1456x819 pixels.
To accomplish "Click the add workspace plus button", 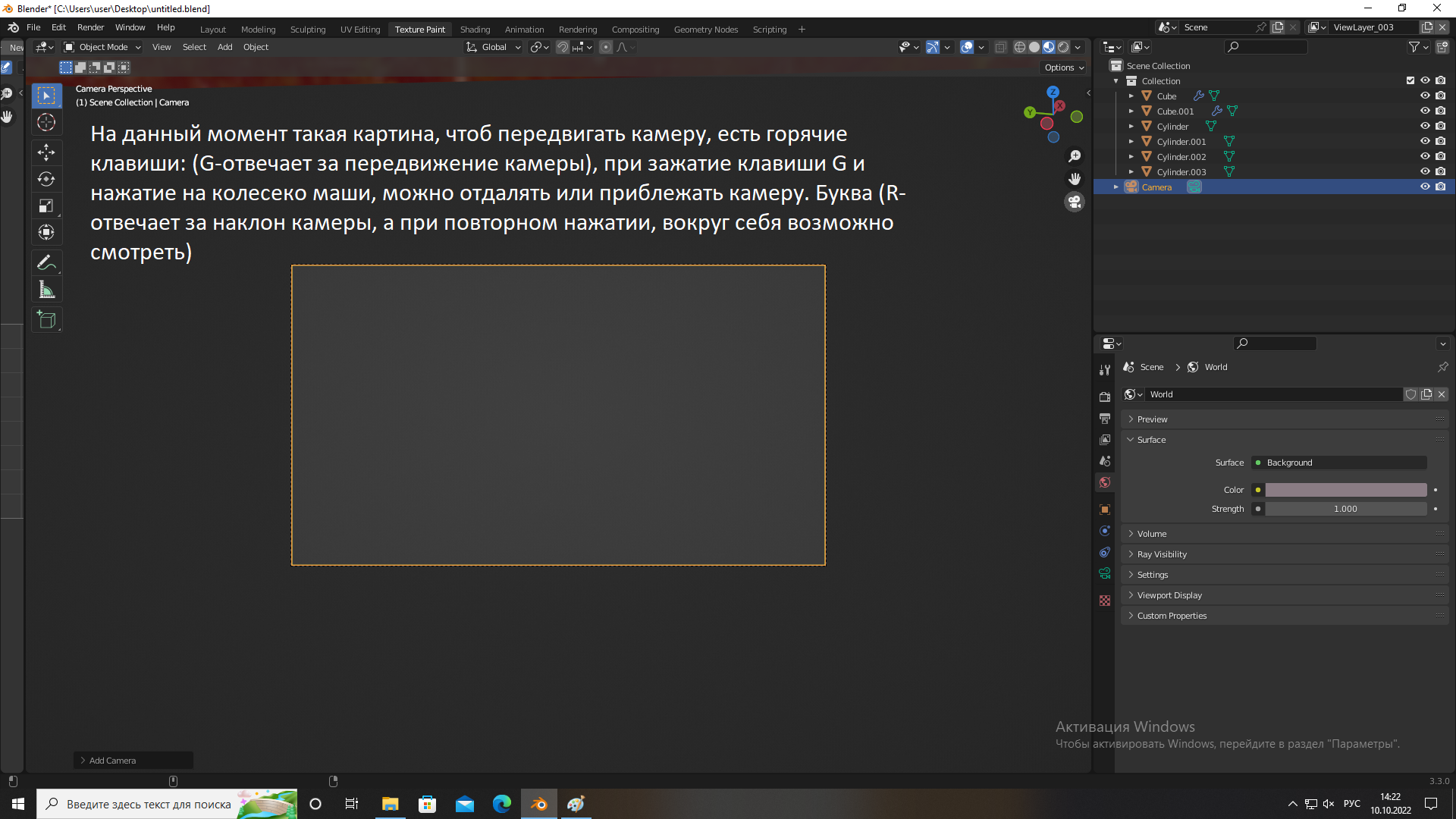I will tap(802, 30).
